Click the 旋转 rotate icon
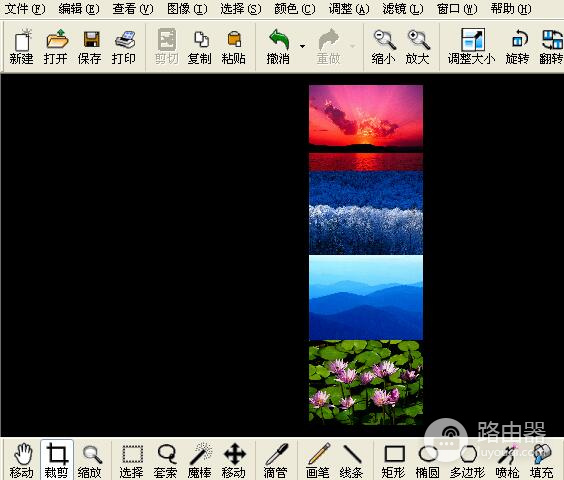Viewport: 564px width, 480px height. tap(518, 47)
